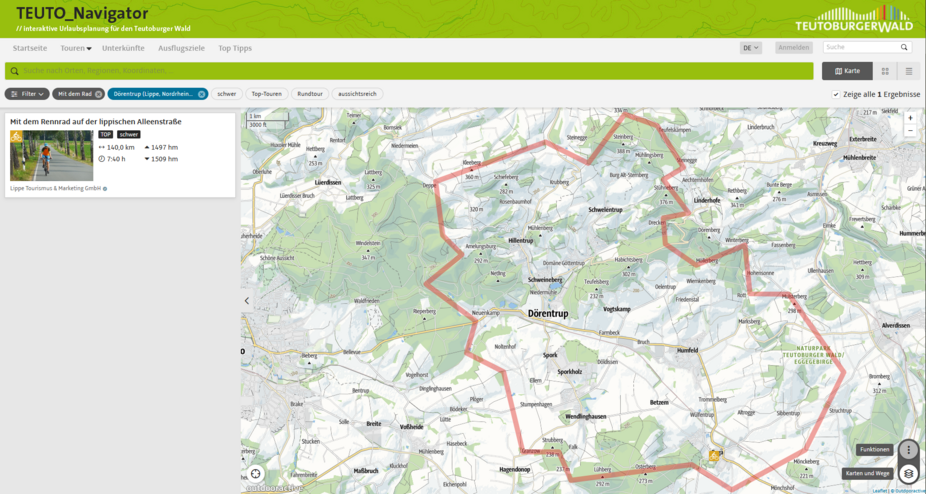Click the Anmelden login button

pos(793,48)
